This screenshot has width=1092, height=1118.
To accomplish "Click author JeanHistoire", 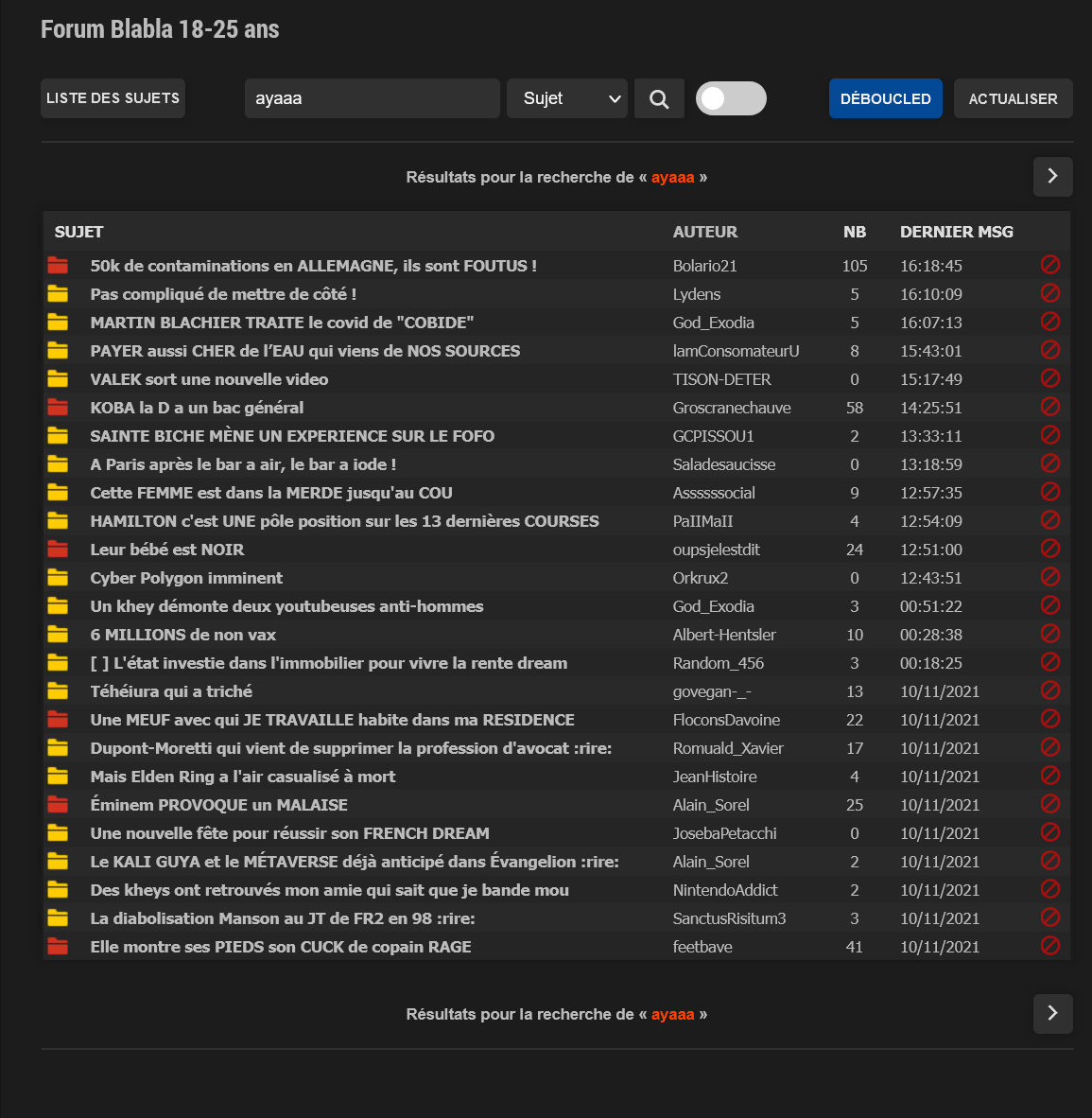I will coord(715,777).
